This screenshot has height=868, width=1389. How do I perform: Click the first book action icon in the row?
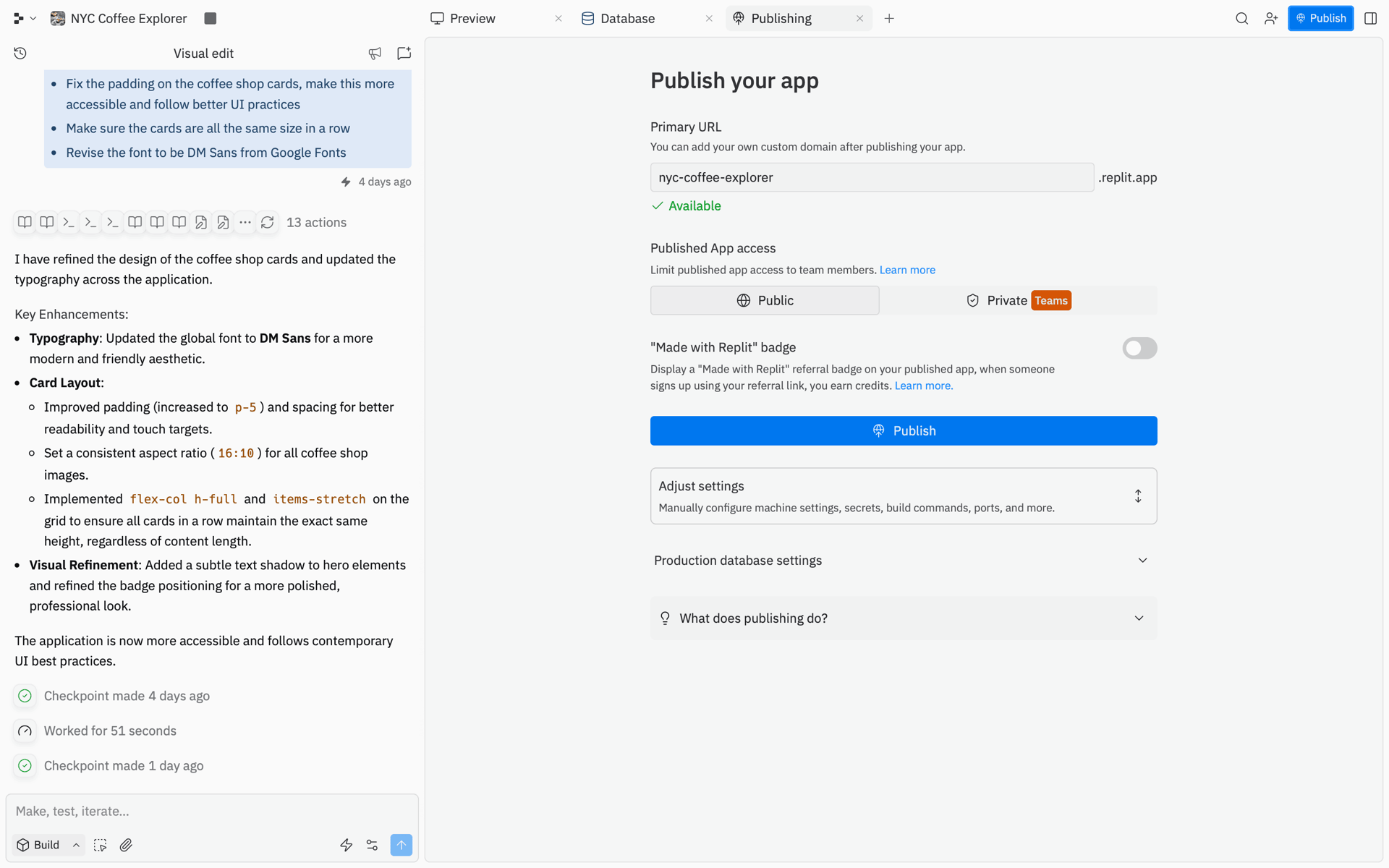pos(25,222)
